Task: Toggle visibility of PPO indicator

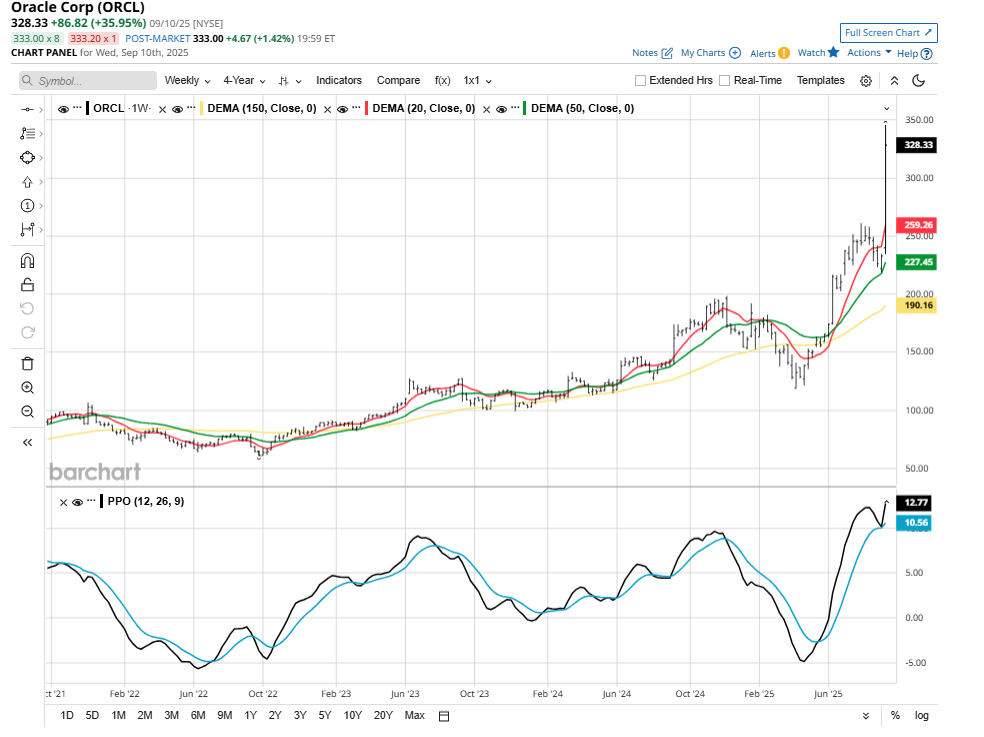Action: [78, 502]
